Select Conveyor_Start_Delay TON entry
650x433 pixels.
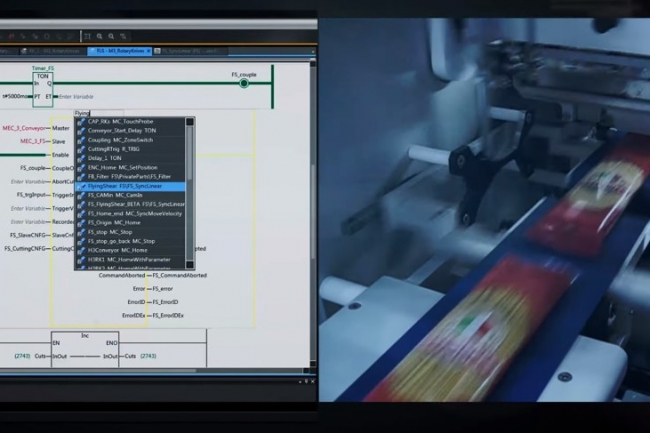130,131
